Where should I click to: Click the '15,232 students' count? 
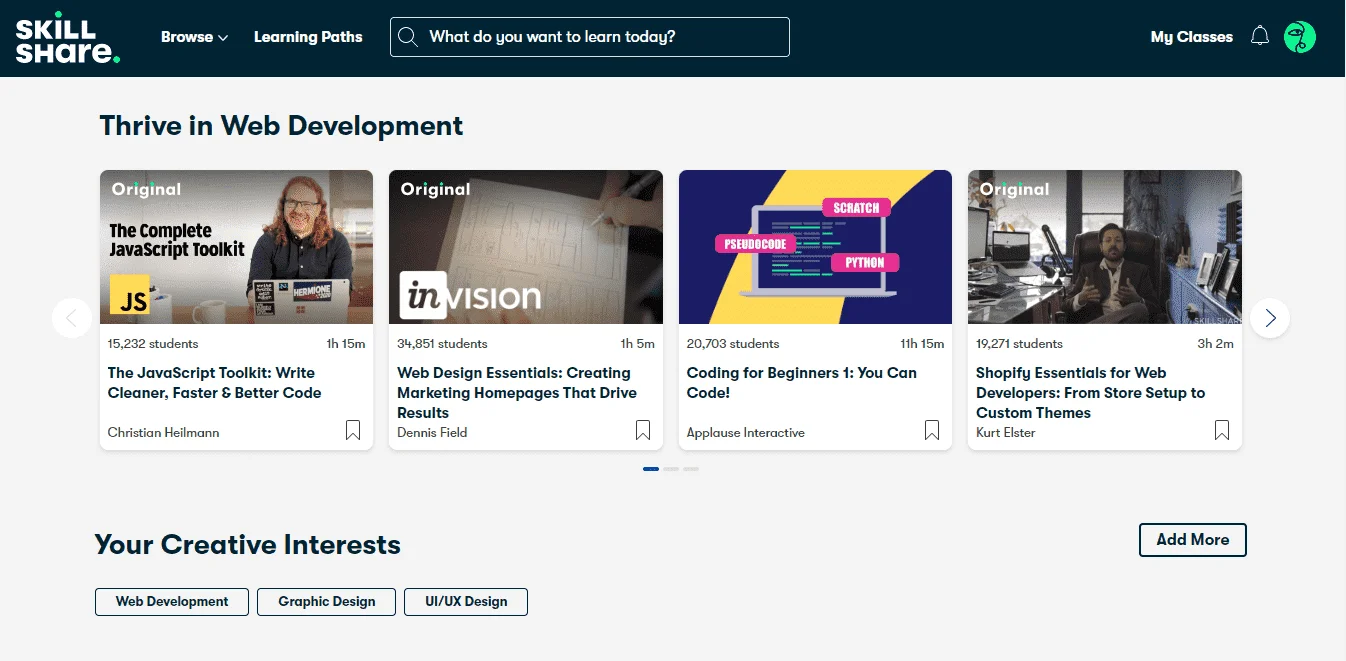pos(153,344)
